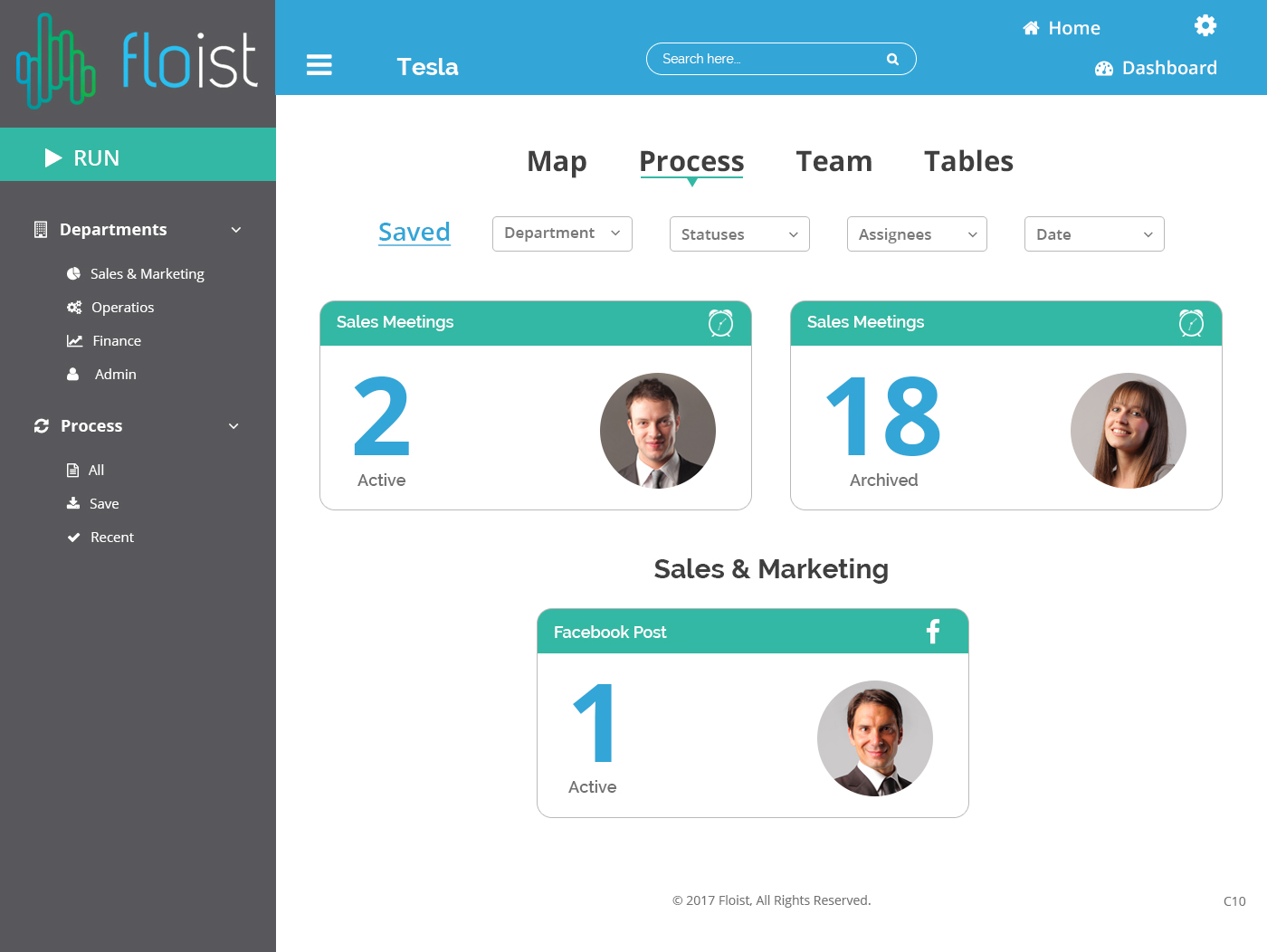Click the hamburger menu icon

click(319, 65)
